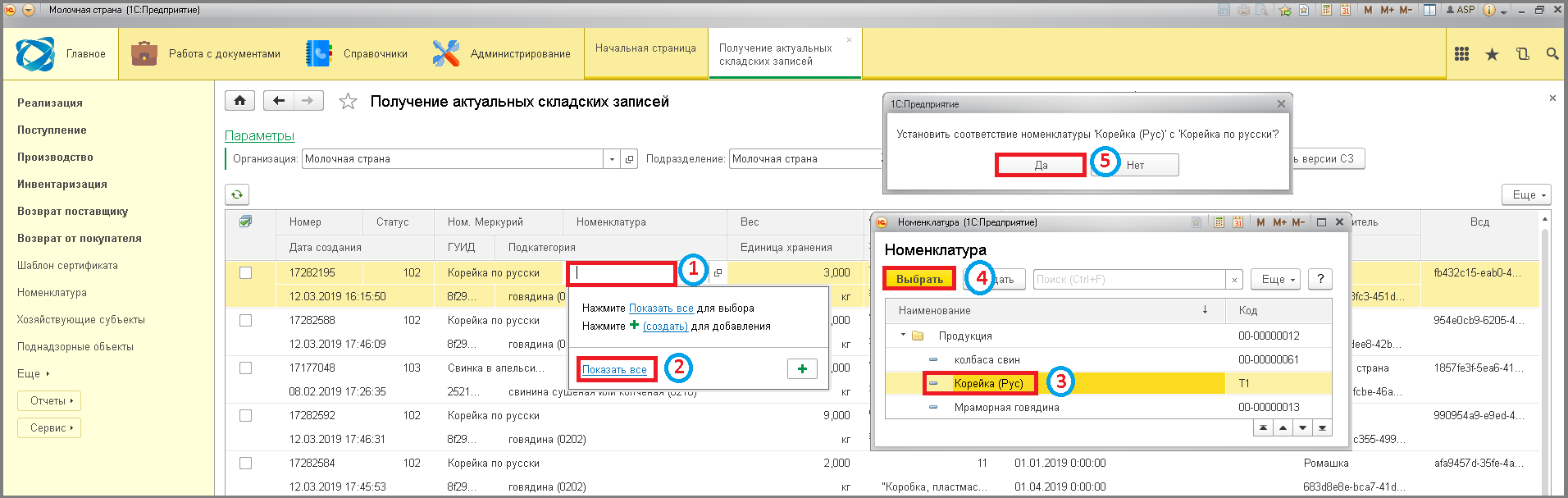
Task: Switch to the Начальная страница tab
Action: click(x=645, y=48)
